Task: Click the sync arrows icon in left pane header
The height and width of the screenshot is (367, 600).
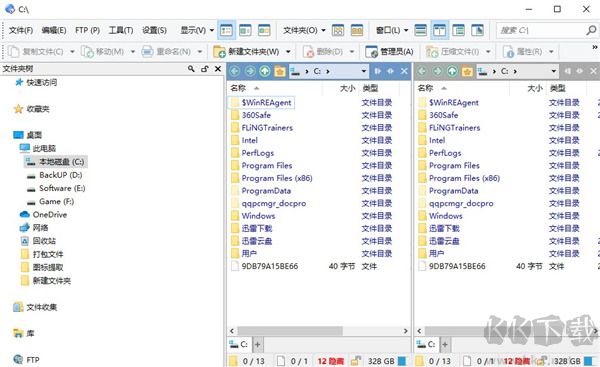Action: point(390,71)
